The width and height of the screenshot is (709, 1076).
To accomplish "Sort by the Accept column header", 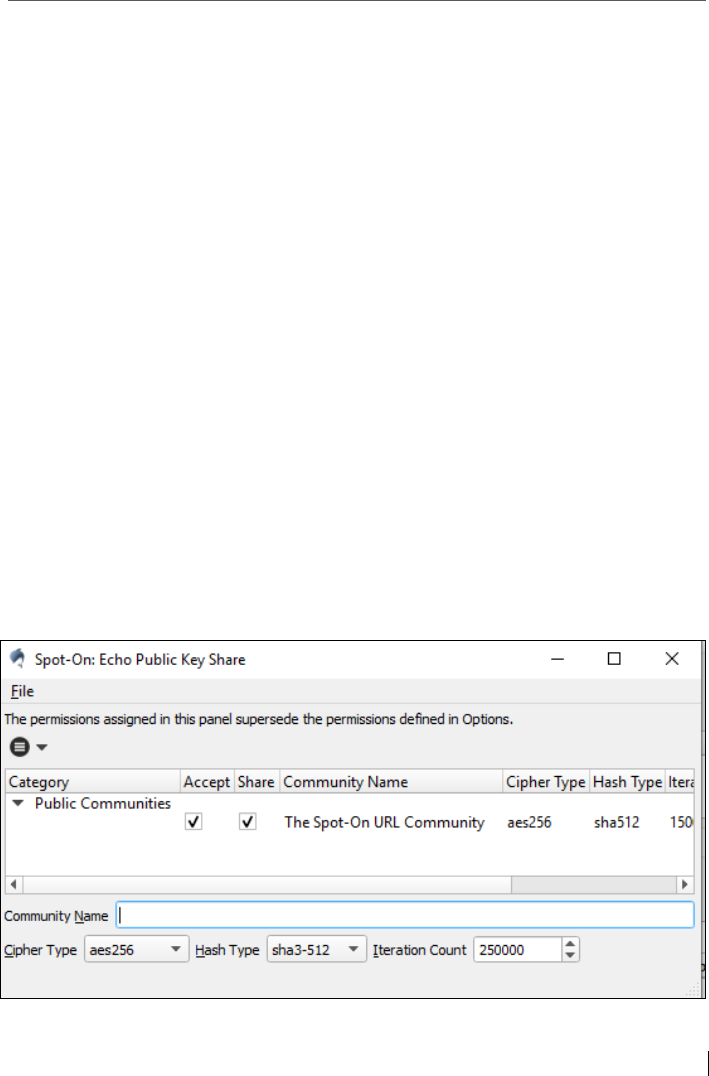I will (207, 782).
